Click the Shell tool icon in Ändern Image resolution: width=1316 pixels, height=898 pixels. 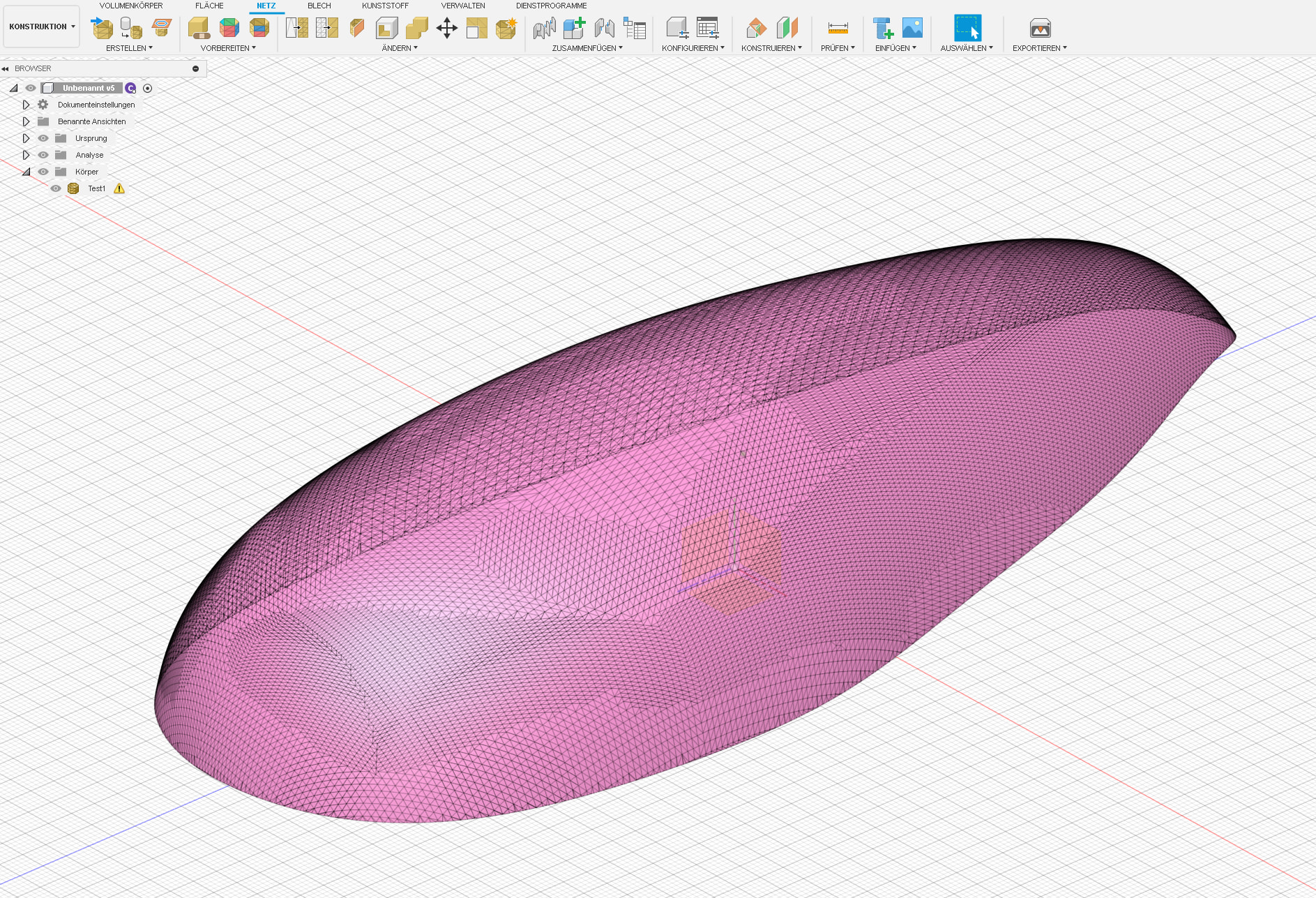(x=386, y=28)
